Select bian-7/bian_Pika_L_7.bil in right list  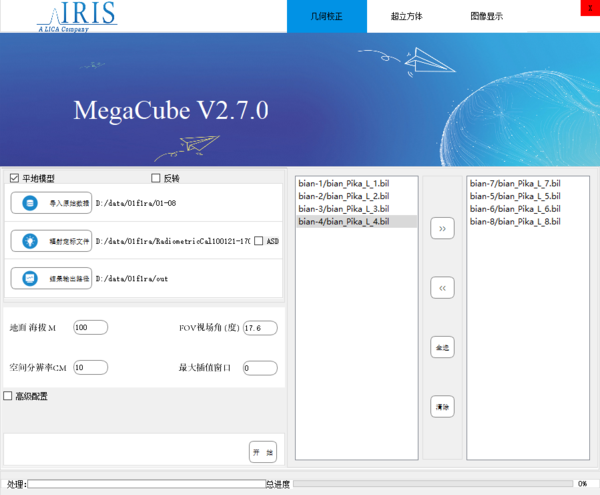(528, 183)
